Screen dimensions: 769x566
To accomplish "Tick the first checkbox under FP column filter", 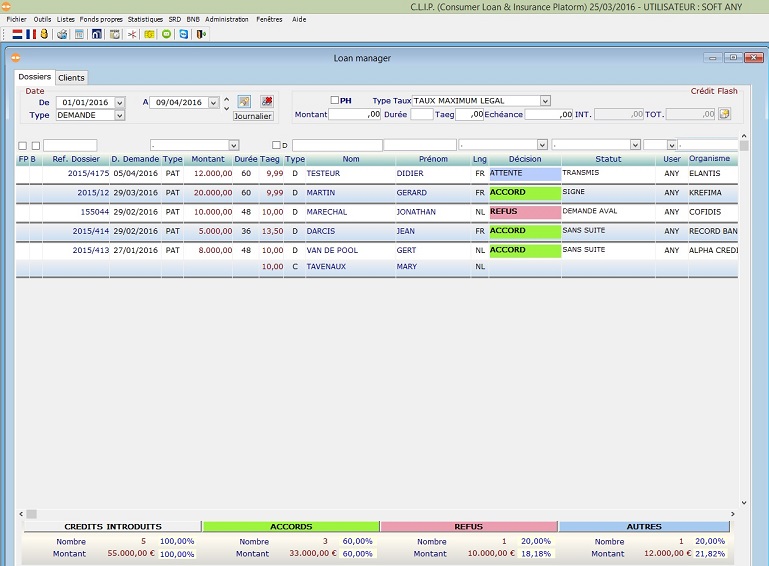I will coord(22,146).
